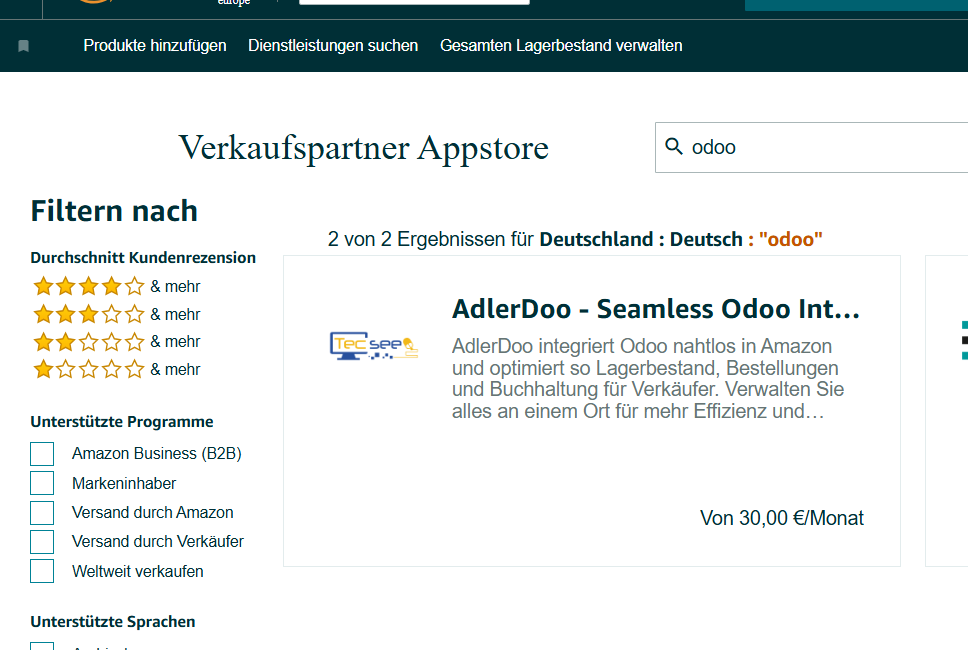Enable the Markeninhaber filter checkbox
The height and width of the screenshot is (650, 968).
pos(42,484)
